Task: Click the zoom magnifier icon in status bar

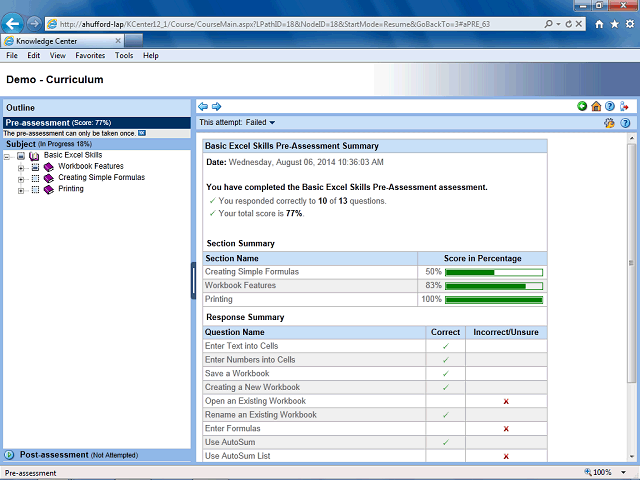Action: [588, 472]
